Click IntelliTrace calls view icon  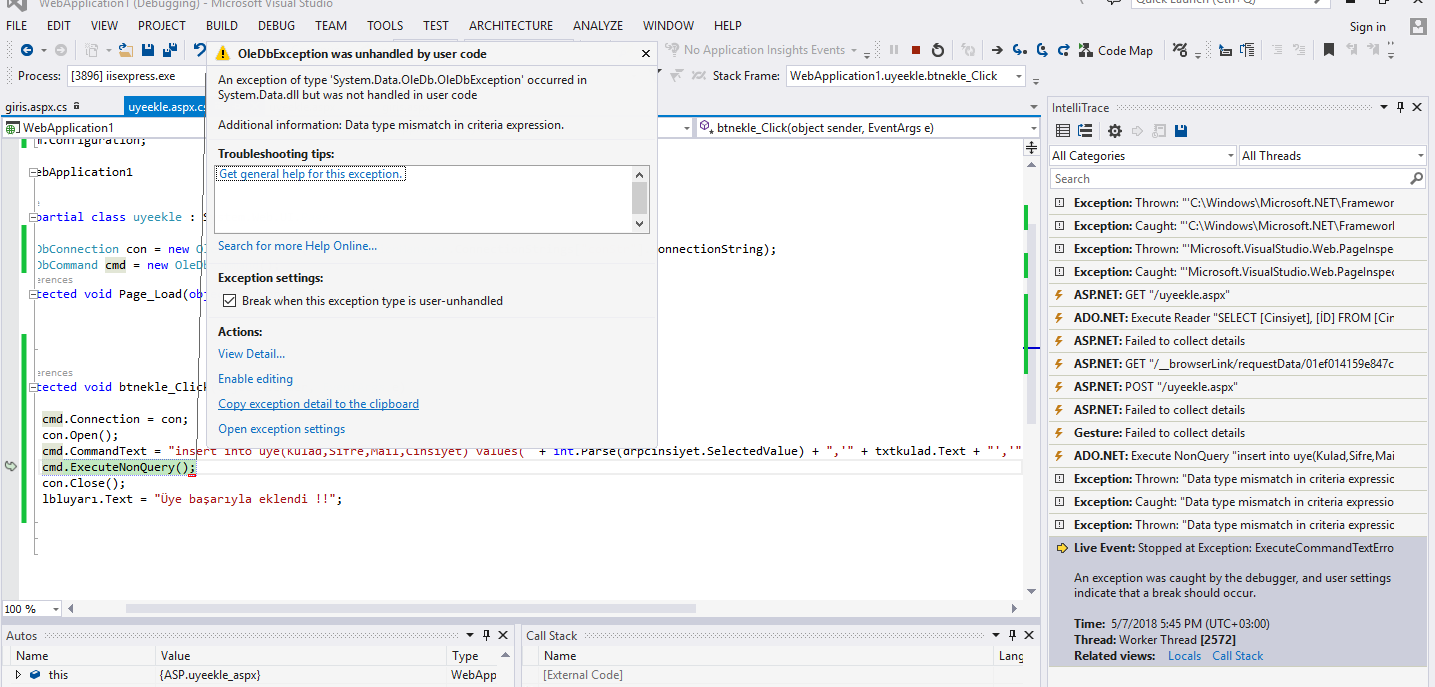[x=1085, y=131]
